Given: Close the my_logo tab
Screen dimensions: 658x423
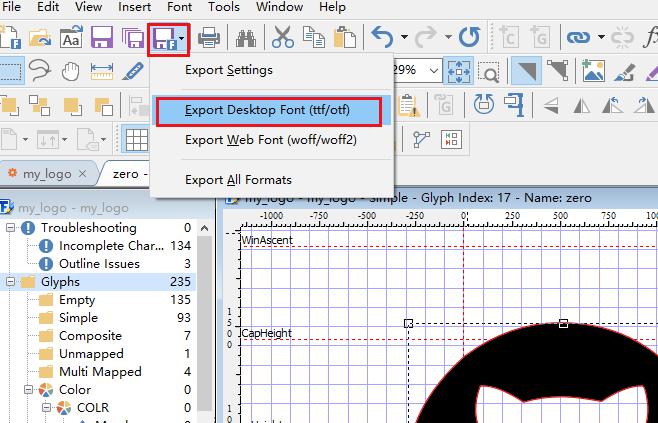Looking at the screenshot, I should coord(83,173).
